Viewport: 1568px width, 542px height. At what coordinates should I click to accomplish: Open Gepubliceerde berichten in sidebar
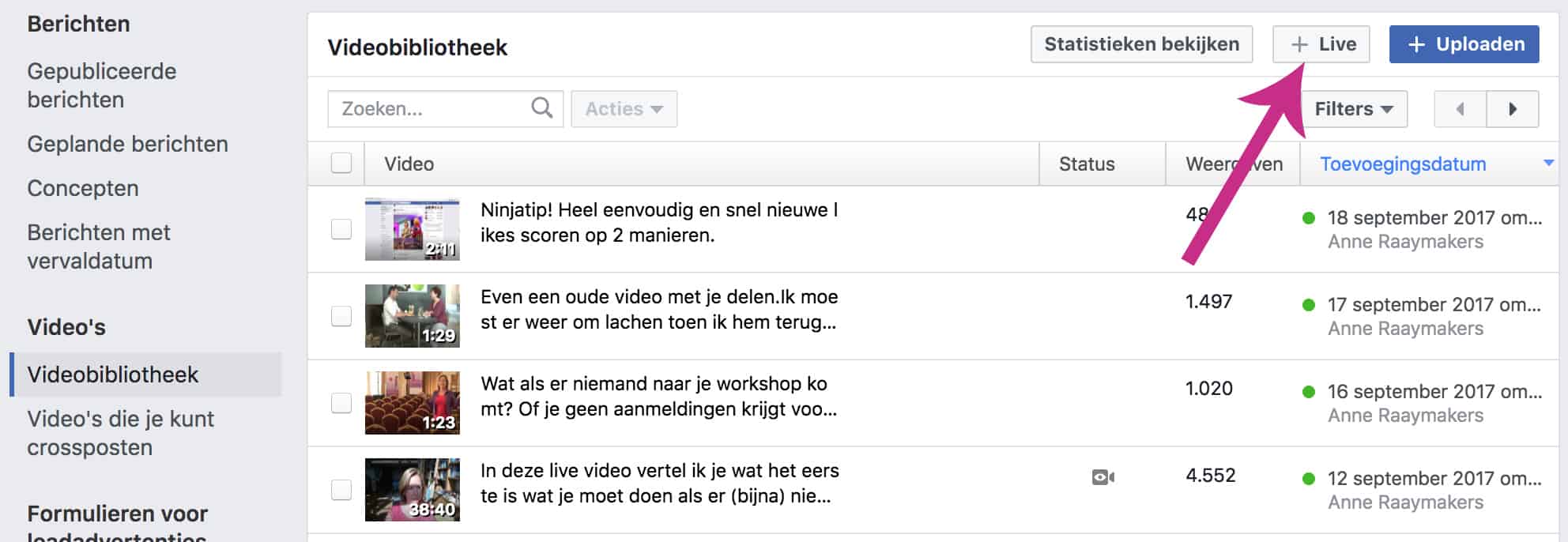pyautogui.click(x=102, y=85)
